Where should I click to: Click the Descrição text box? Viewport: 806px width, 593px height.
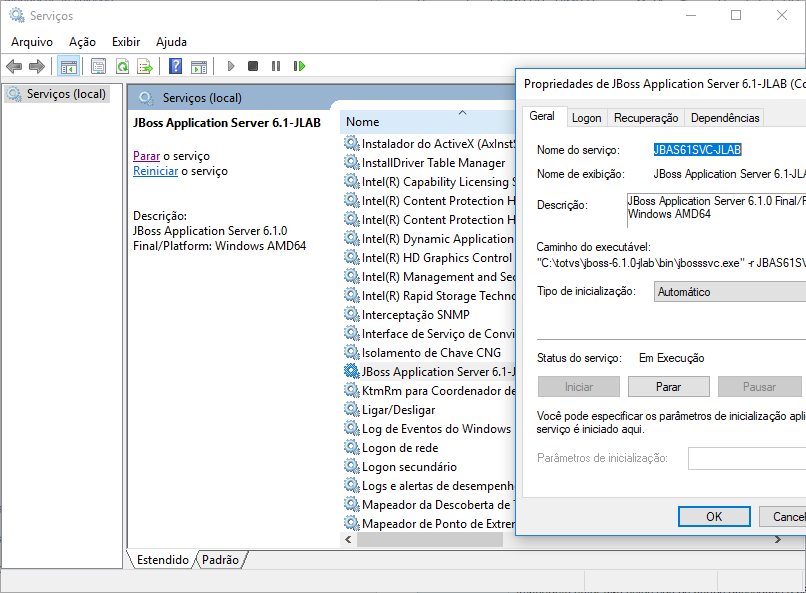[716, 210]
